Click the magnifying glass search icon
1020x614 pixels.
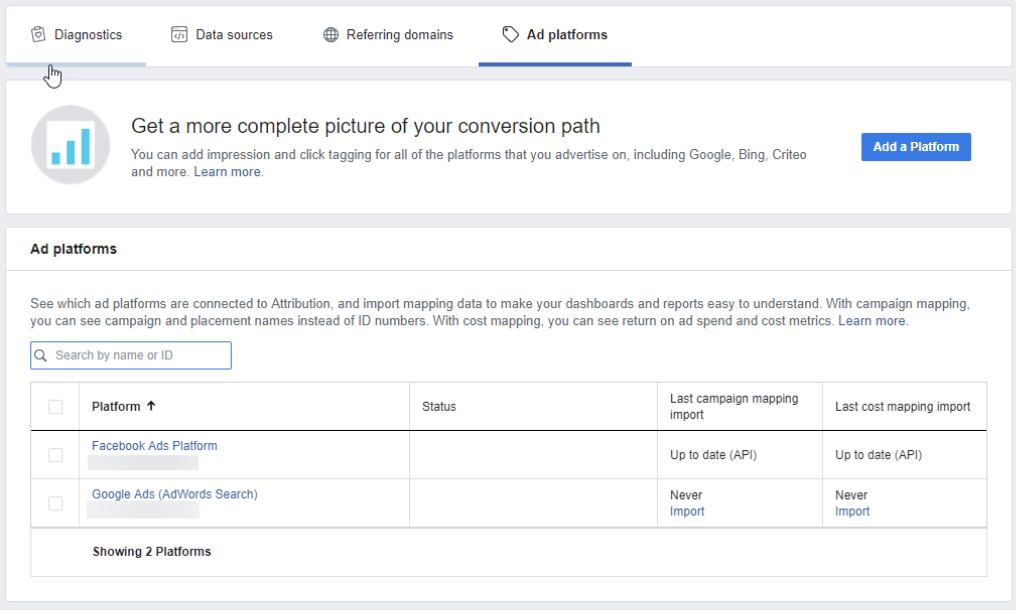click(40, 355)
